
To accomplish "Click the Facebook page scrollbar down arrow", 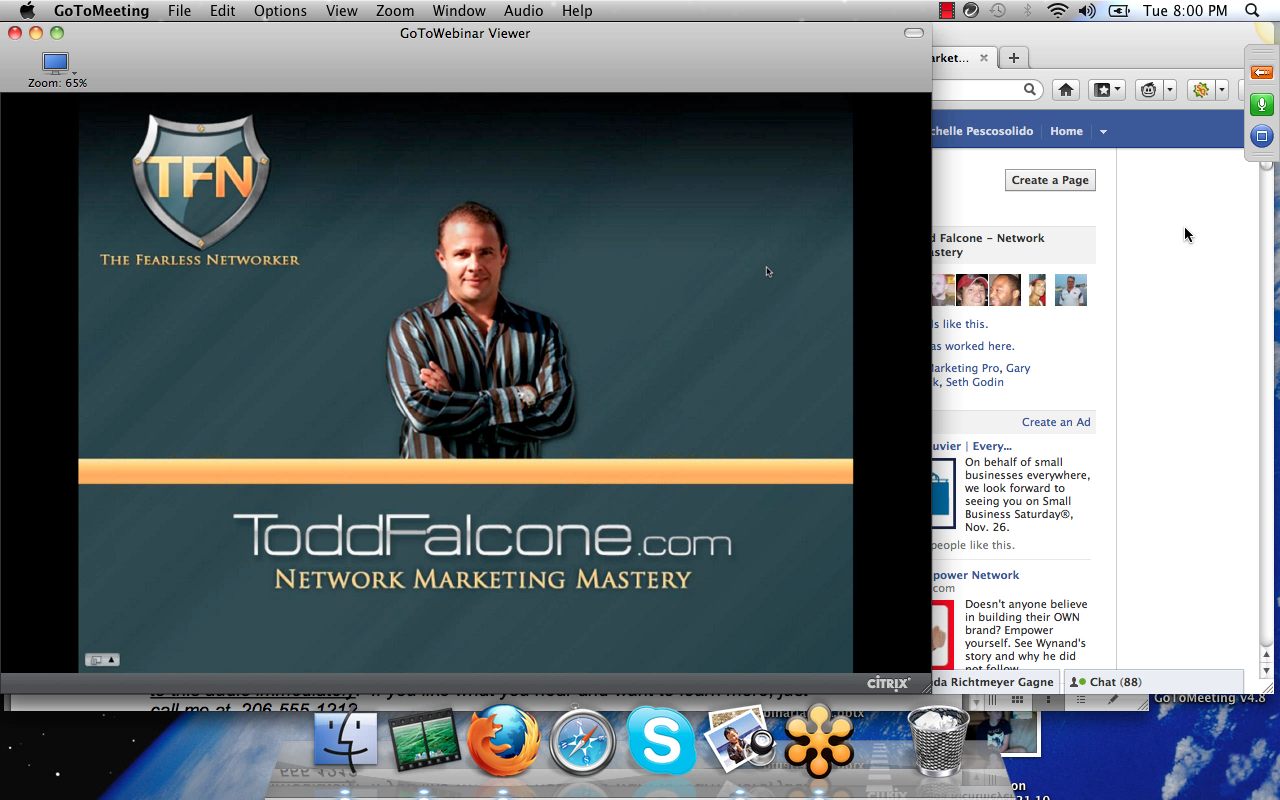I will (x=1266, y=669).
